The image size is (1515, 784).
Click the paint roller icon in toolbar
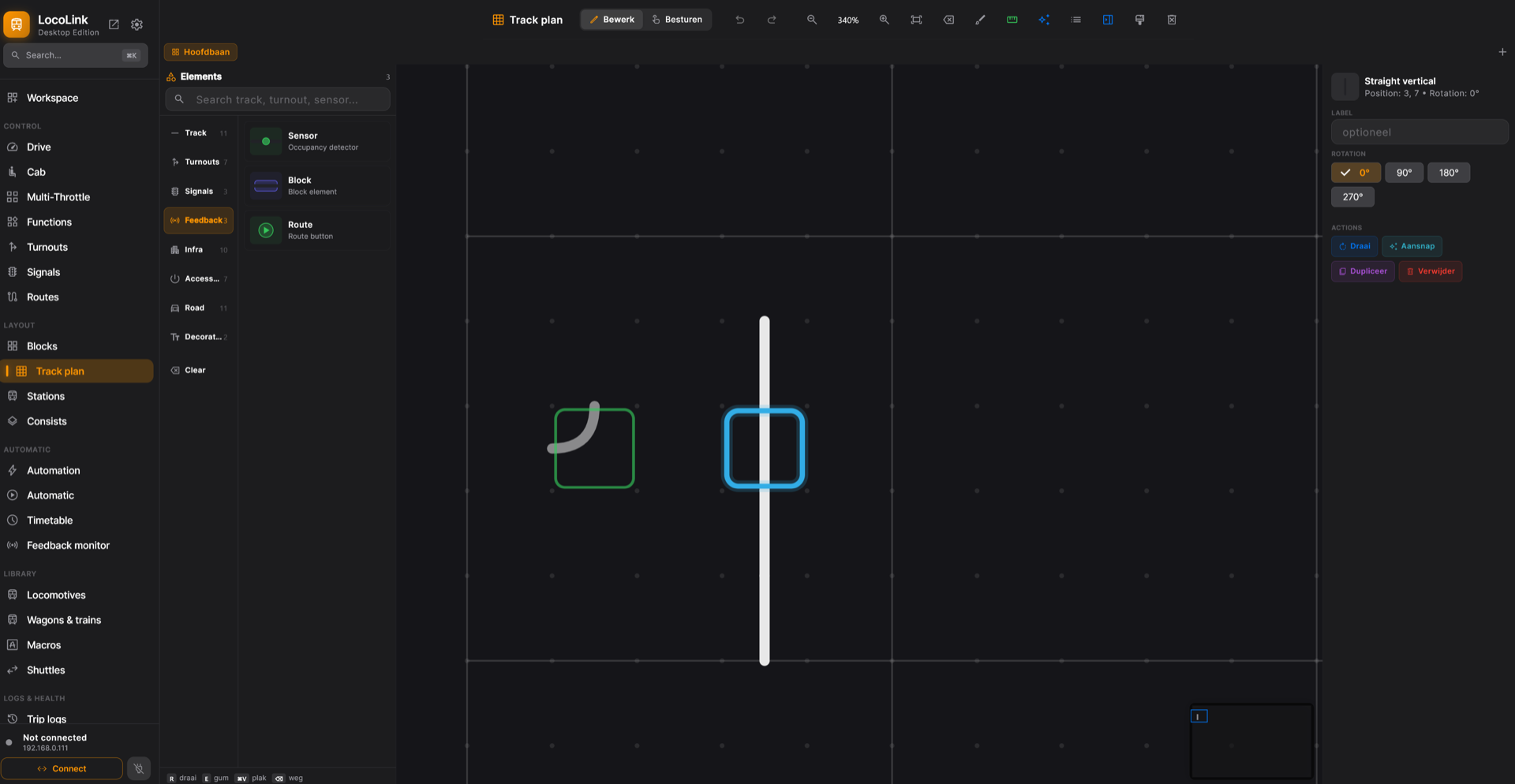1139,20
